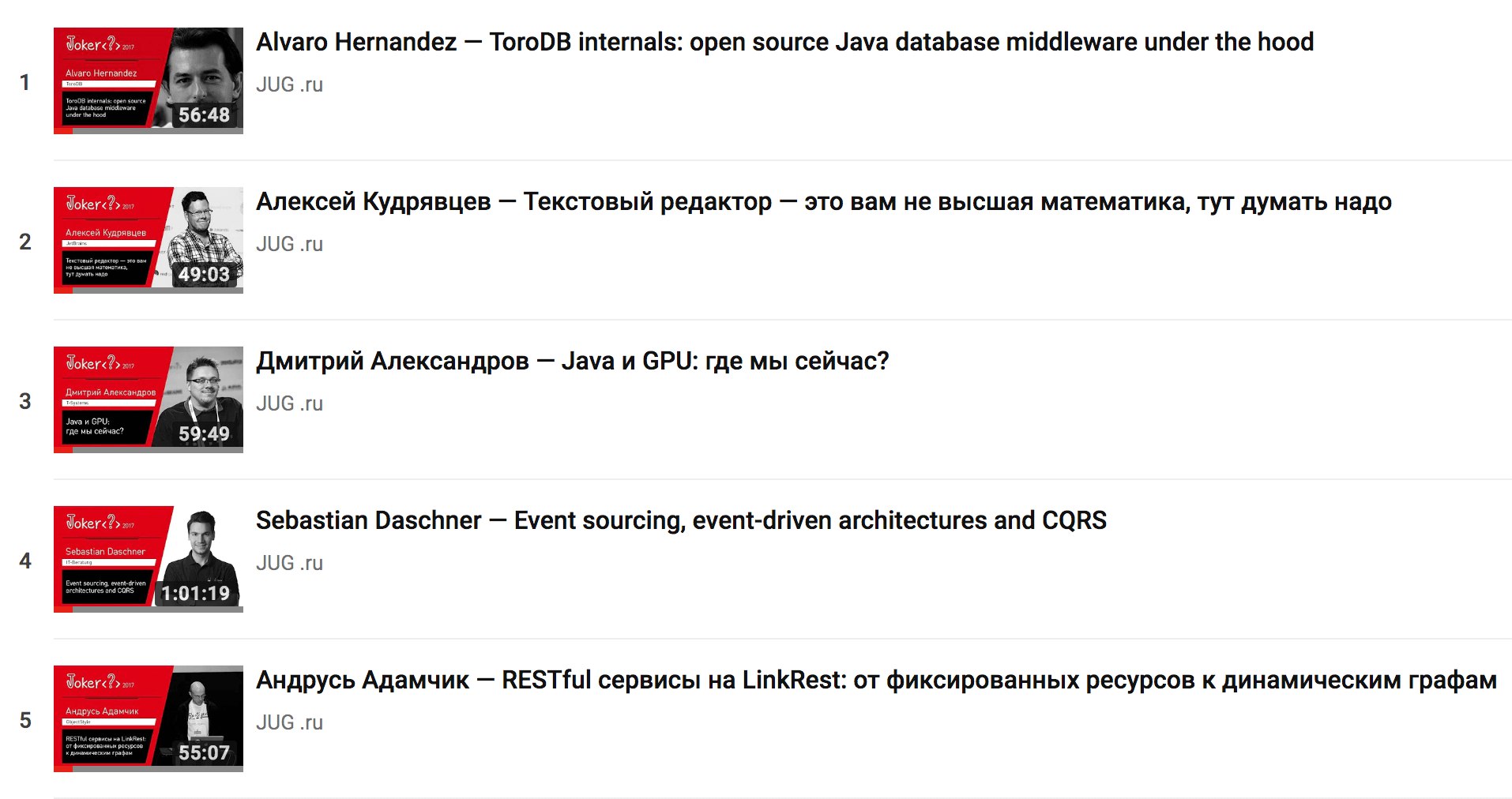This screenshot has height=799, width=1512.
Task: Open JUG .ru channel under Кудрявцев video
Action: point(289,245)
